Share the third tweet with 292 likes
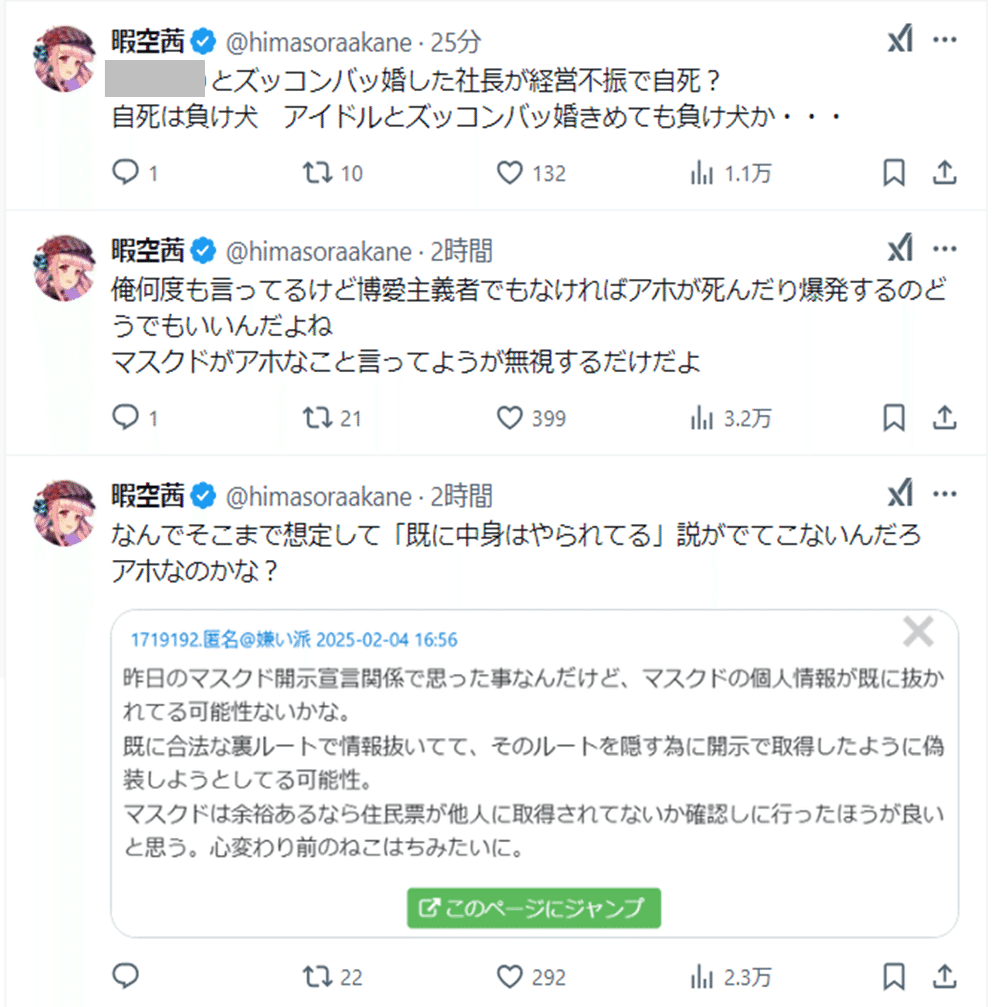The image size is (1007, 1007). tap(945, 976)
